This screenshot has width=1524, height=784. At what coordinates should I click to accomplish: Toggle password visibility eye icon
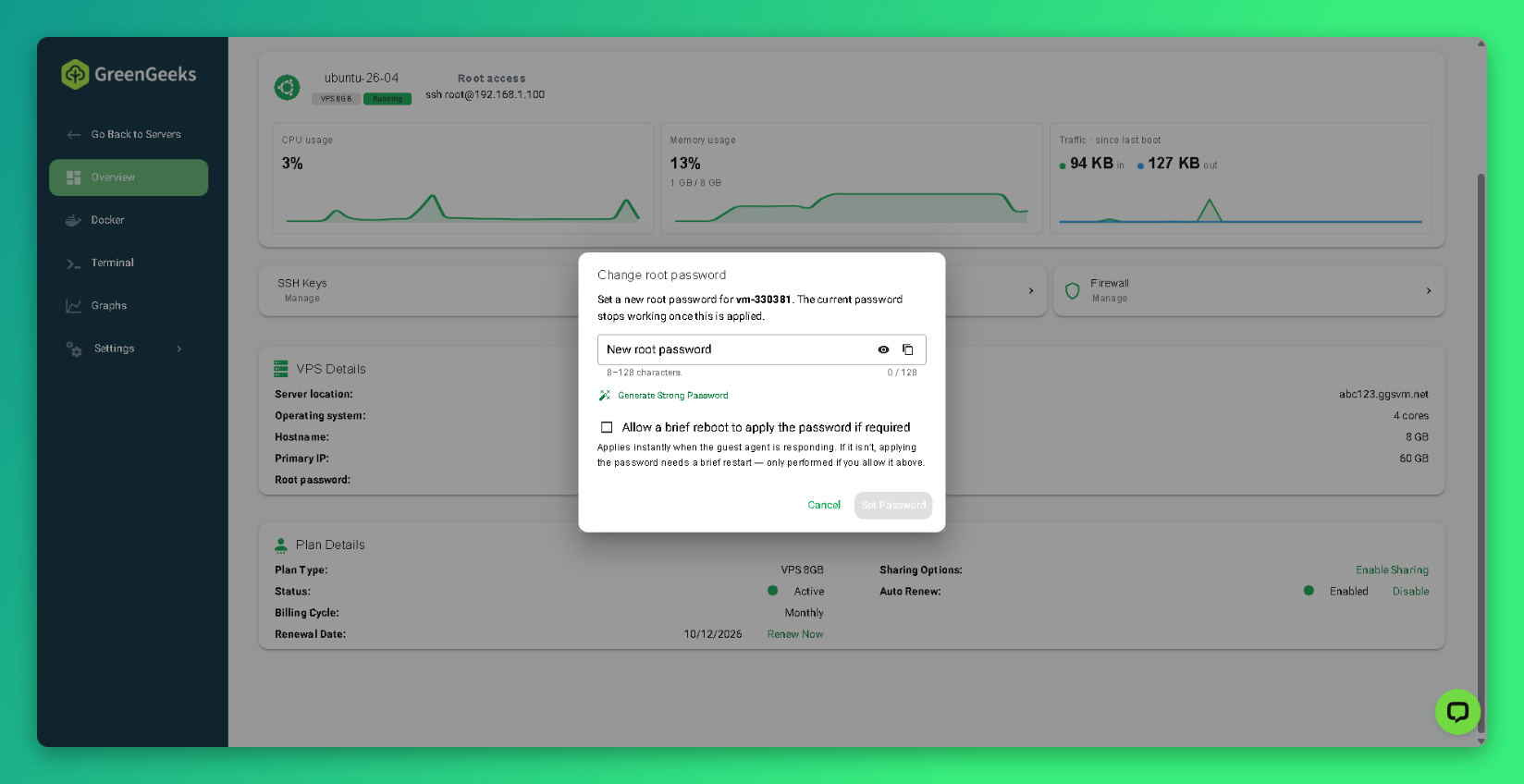point(883,349)
